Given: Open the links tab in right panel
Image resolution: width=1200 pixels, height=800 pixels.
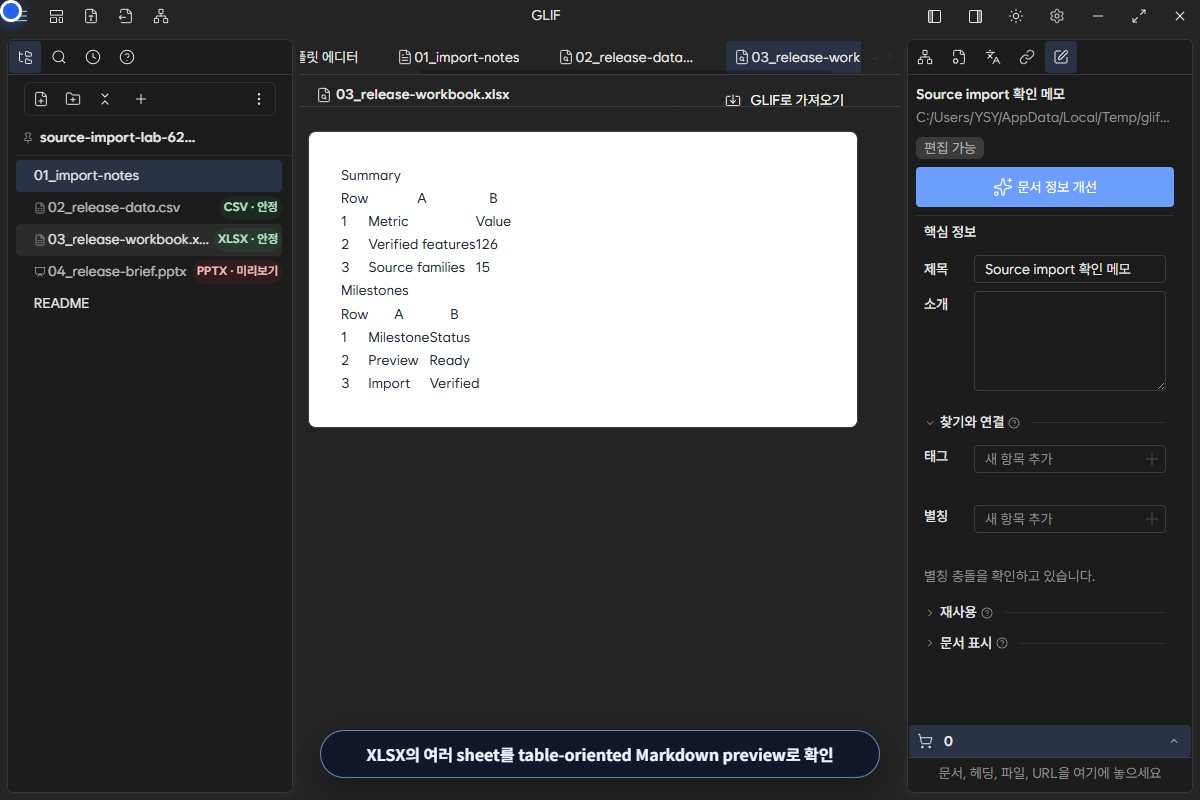Looking at the screenshot, I should coord(1027,57).
